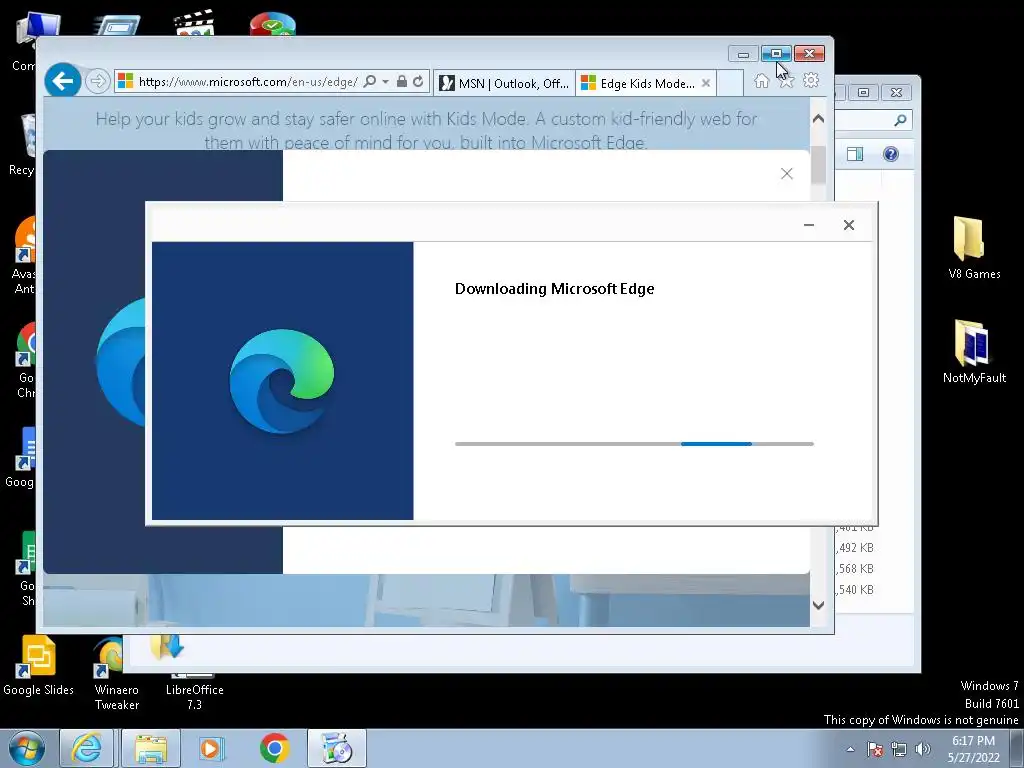Screen dimensions: 1024x768
Task: Click the 568 KB size entry in Explorer
Action: click(856, 569)
